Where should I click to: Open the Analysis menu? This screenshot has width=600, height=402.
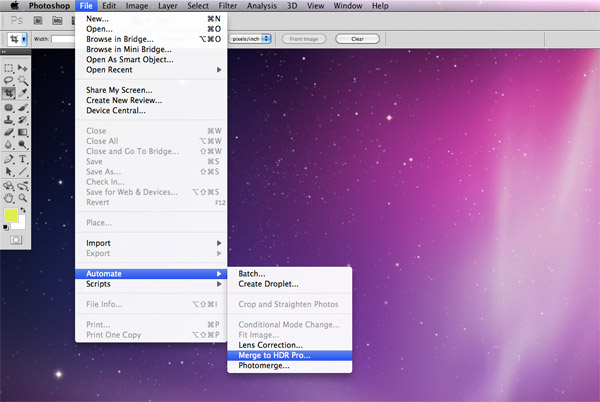pos(262,6)
